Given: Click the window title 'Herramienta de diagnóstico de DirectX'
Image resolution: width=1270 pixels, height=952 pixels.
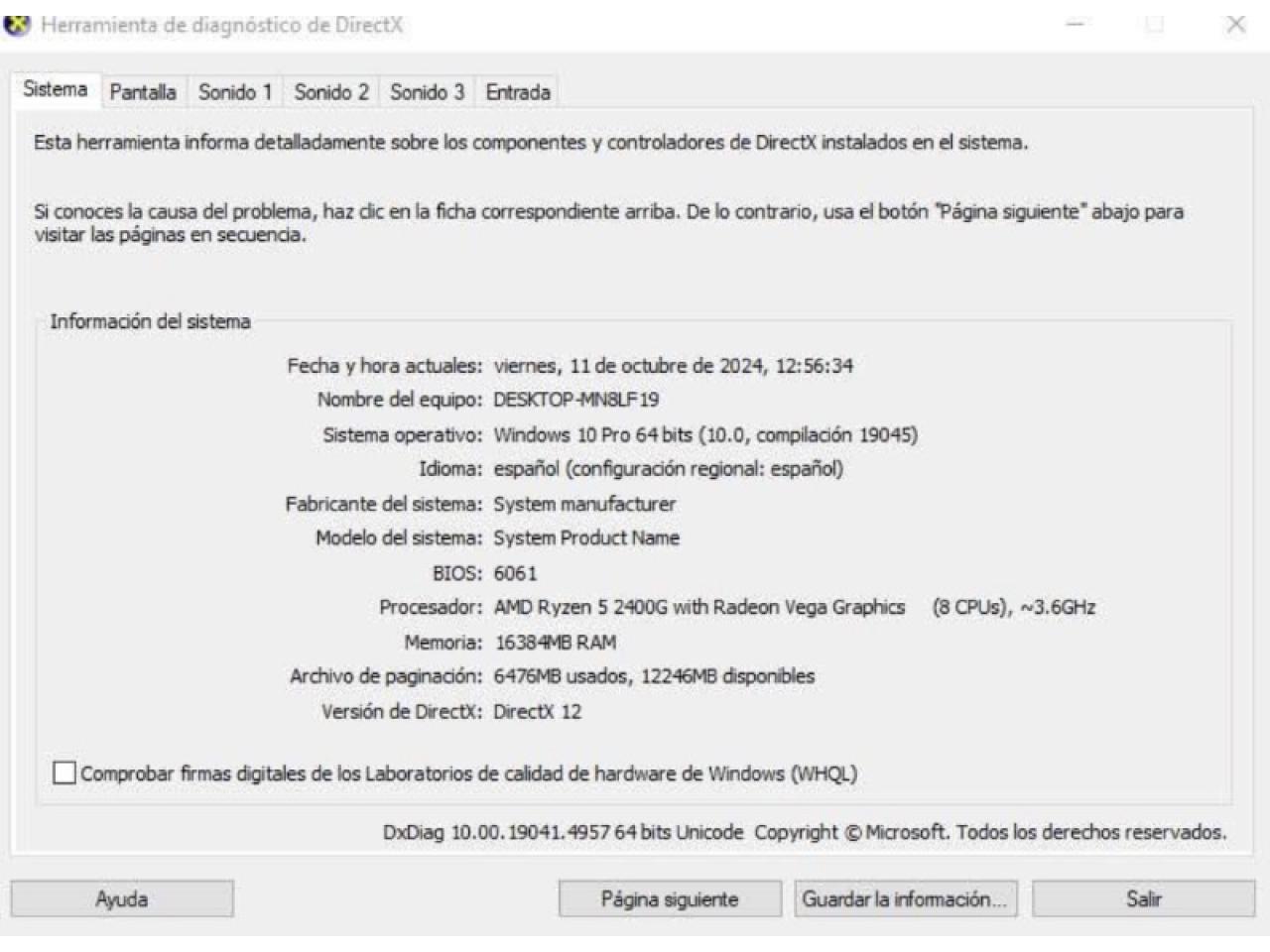Looking at the screenshot, I should (222, 25).
